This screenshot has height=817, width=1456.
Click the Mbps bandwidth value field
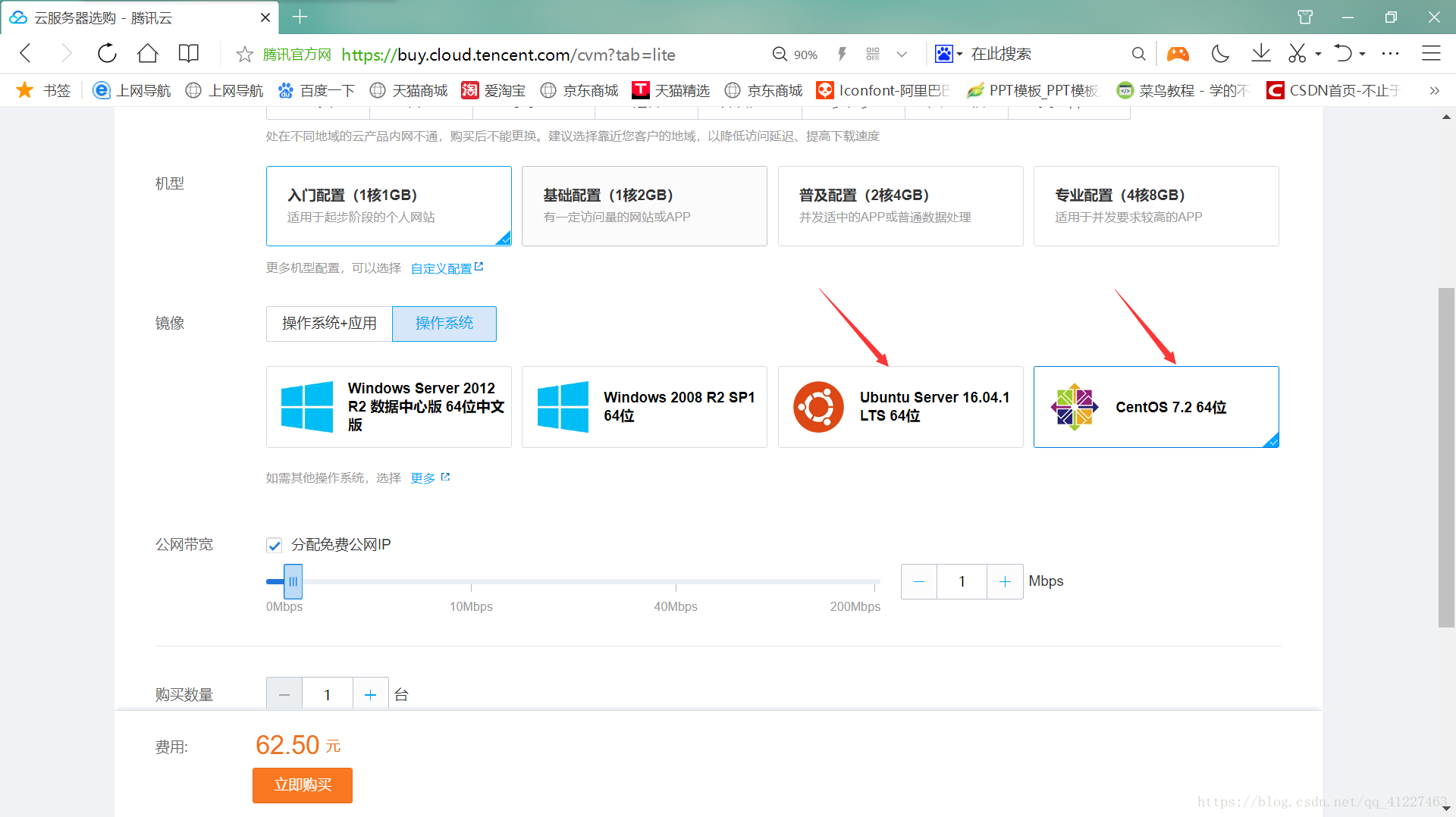(x=962, y=581)
